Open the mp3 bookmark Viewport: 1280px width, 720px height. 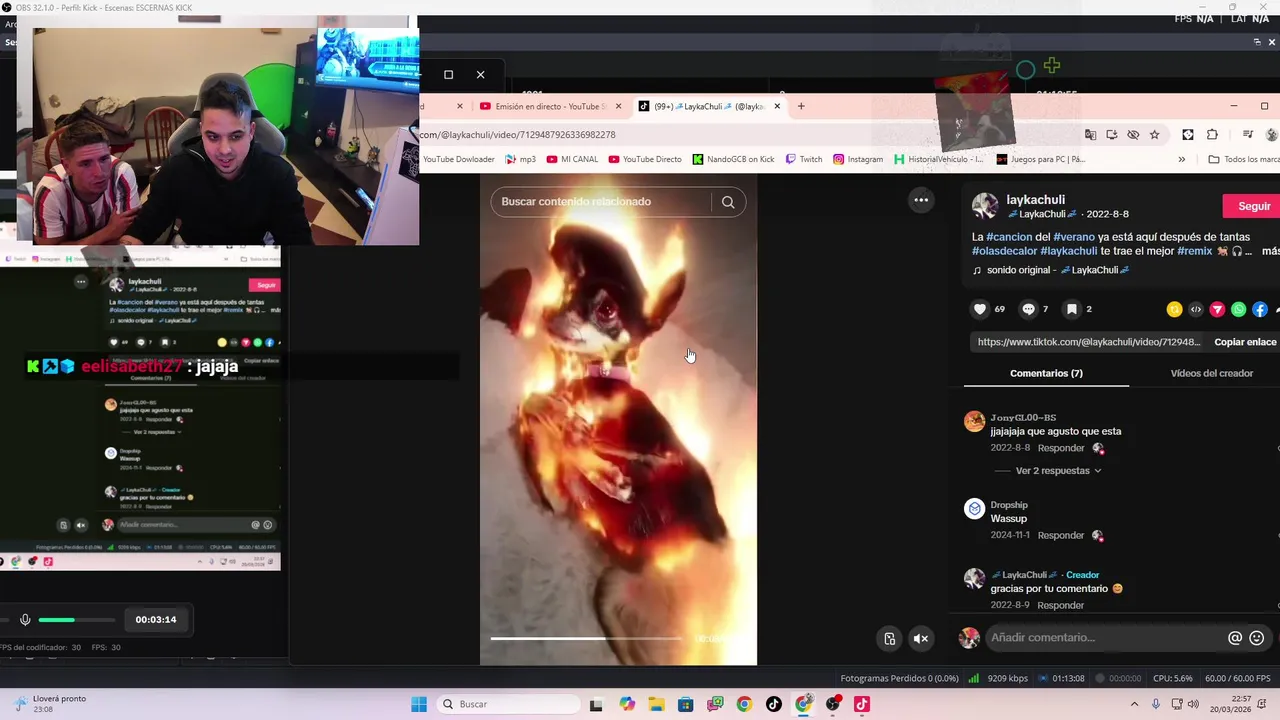[x=520, y=159]
